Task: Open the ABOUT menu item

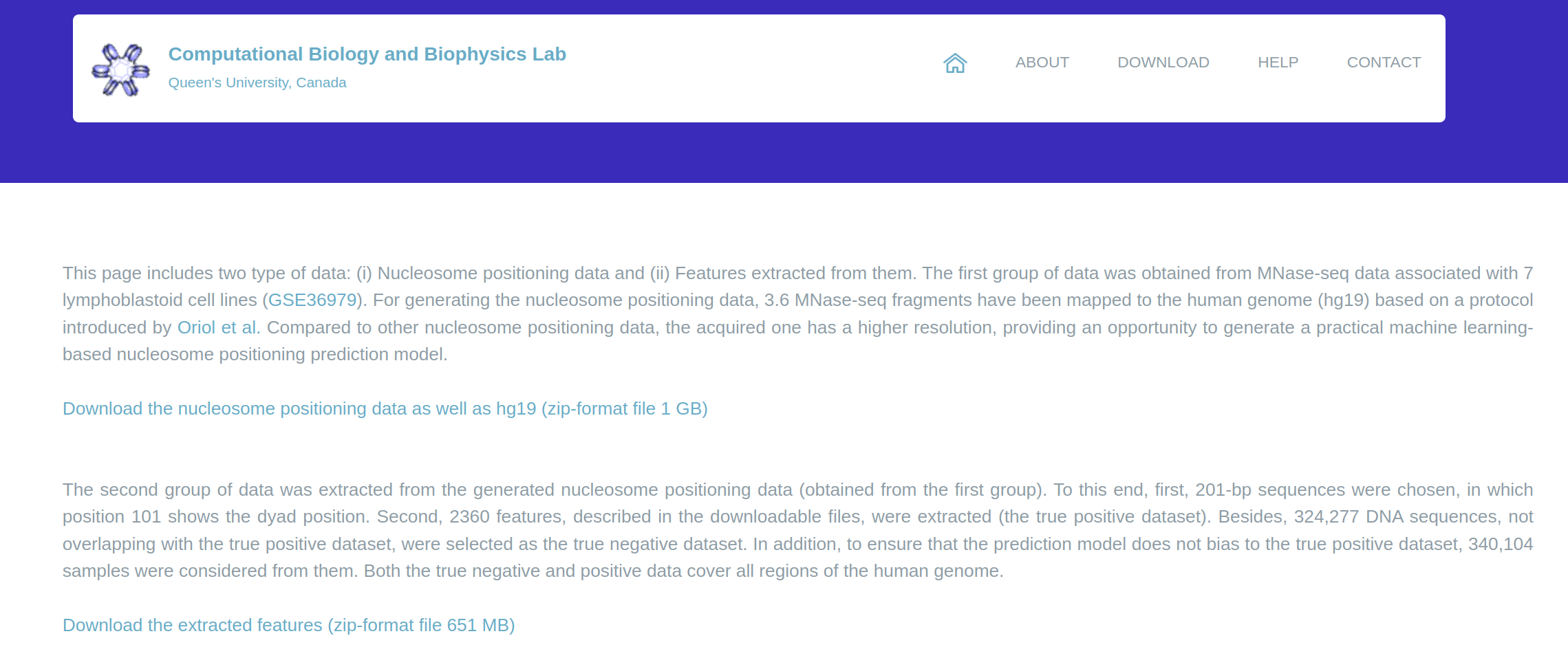Action: (1042, 63)
